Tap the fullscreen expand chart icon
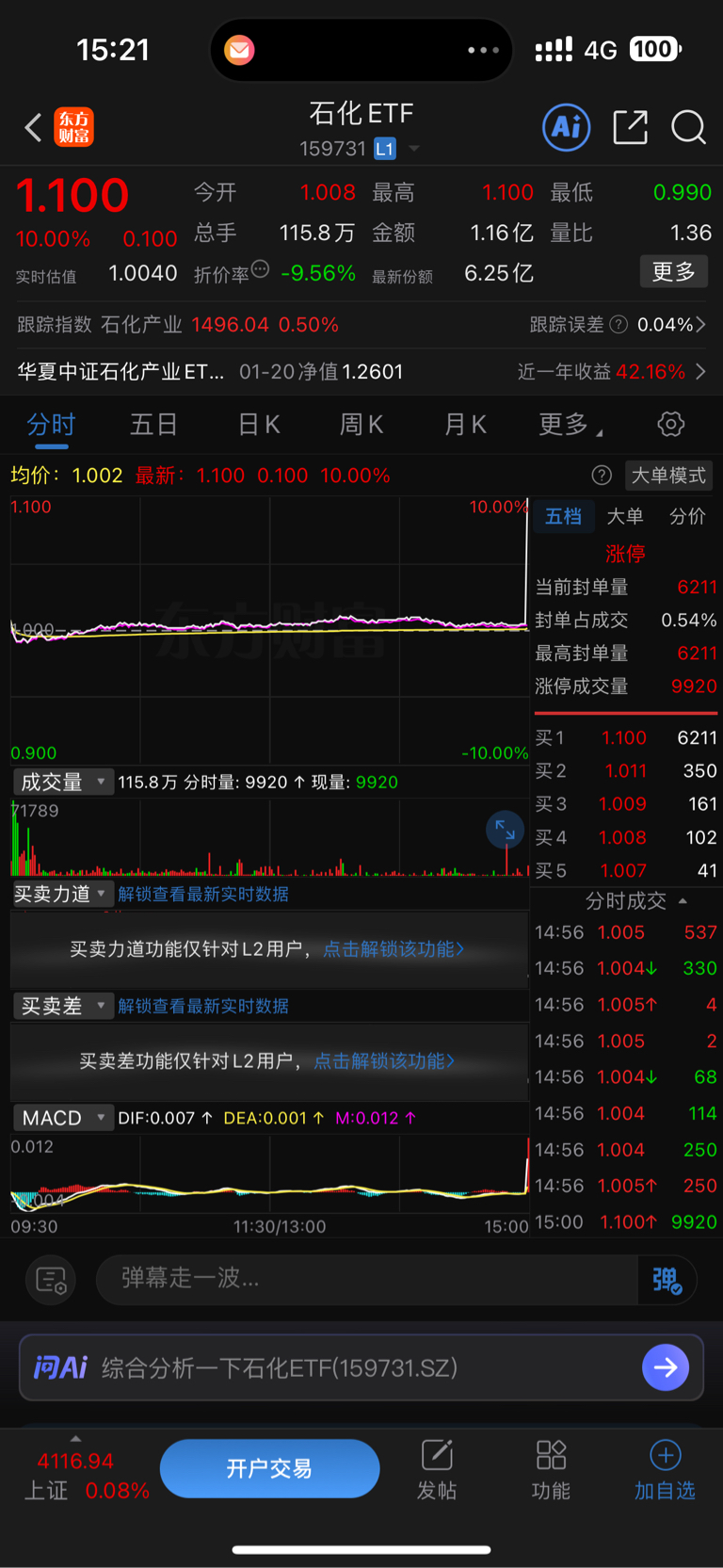 click(x=506, y=830)
